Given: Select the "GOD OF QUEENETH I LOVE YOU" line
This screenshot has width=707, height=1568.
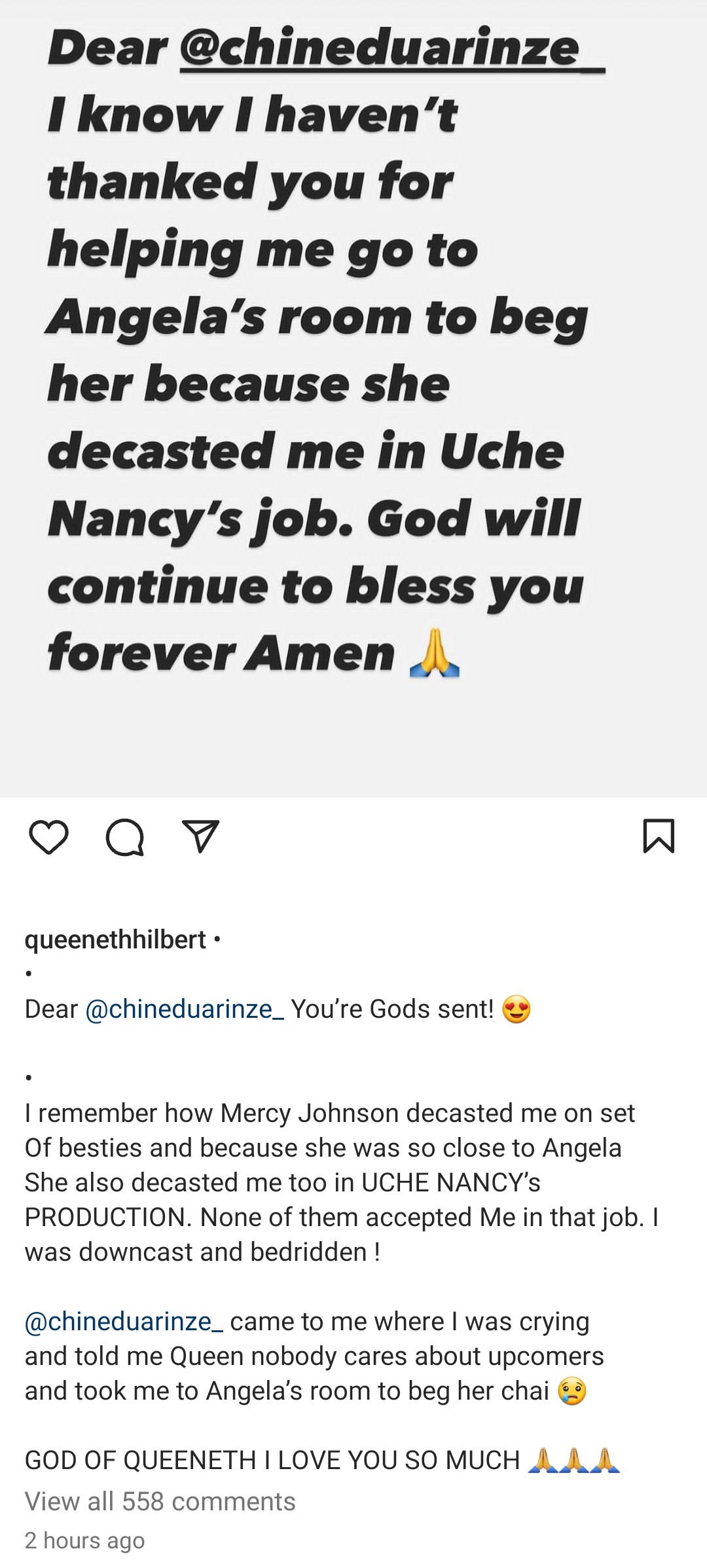Looking at the screenshot, I should click(272, 1461).
